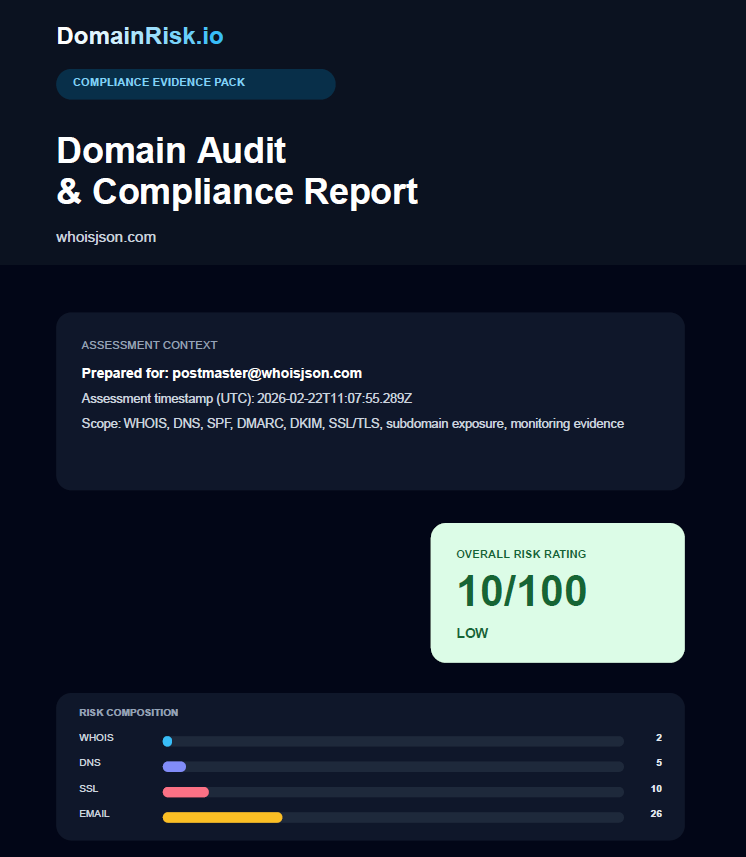746x857 pixels.
Task: Click the WHOIS score value 2
Action: 659,738
